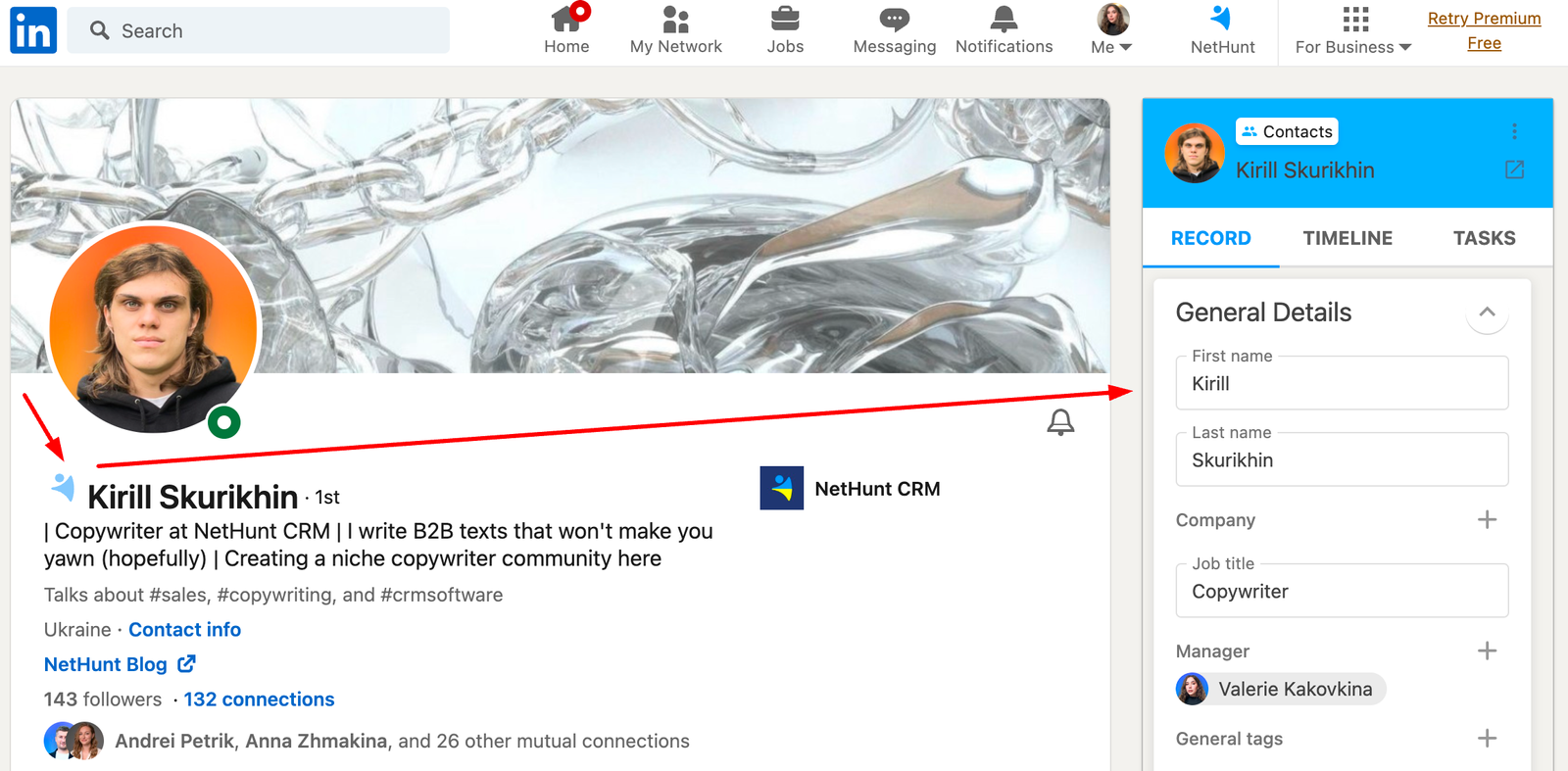This screenshot has height=771, width=1568.
Task: Click the #sales hashtag text
Action: [178, 595]
